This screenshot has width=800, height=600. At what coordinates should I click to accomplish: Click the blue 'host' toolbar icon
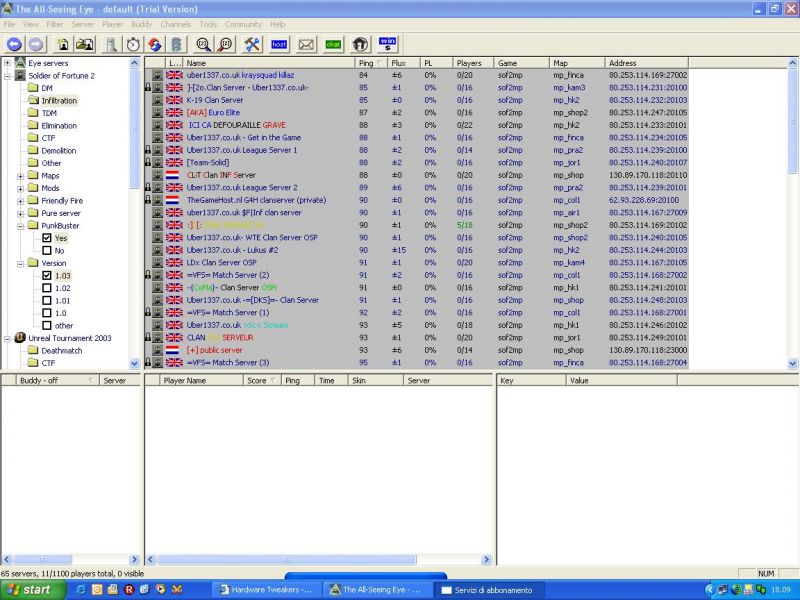click(x=279, y=44)
